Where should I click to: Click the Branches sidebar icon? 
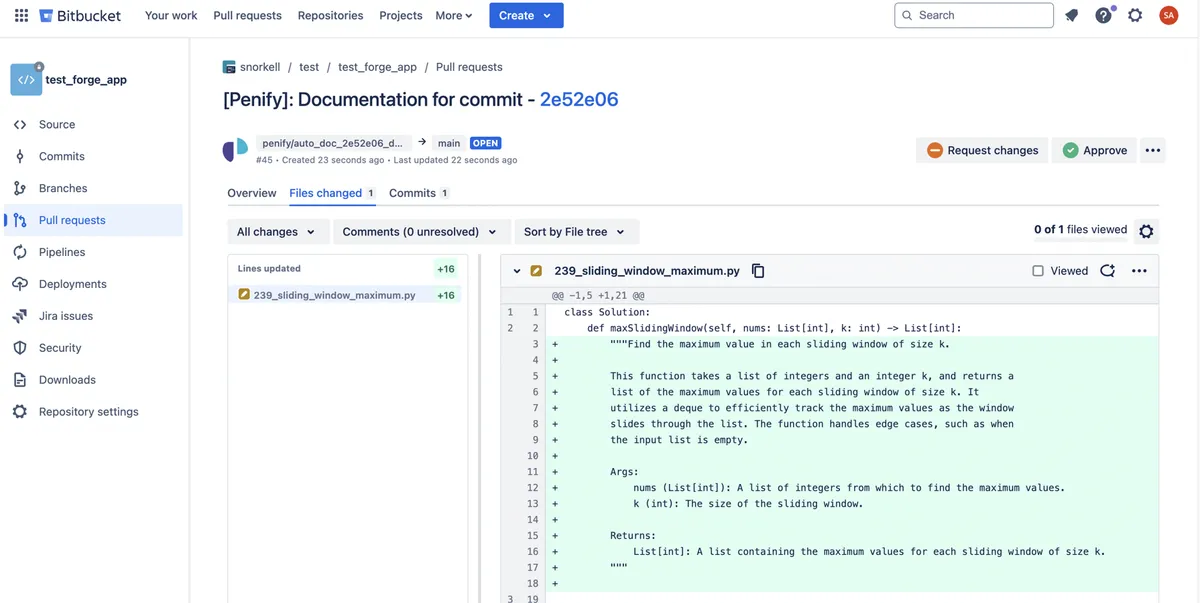[20, 189]
